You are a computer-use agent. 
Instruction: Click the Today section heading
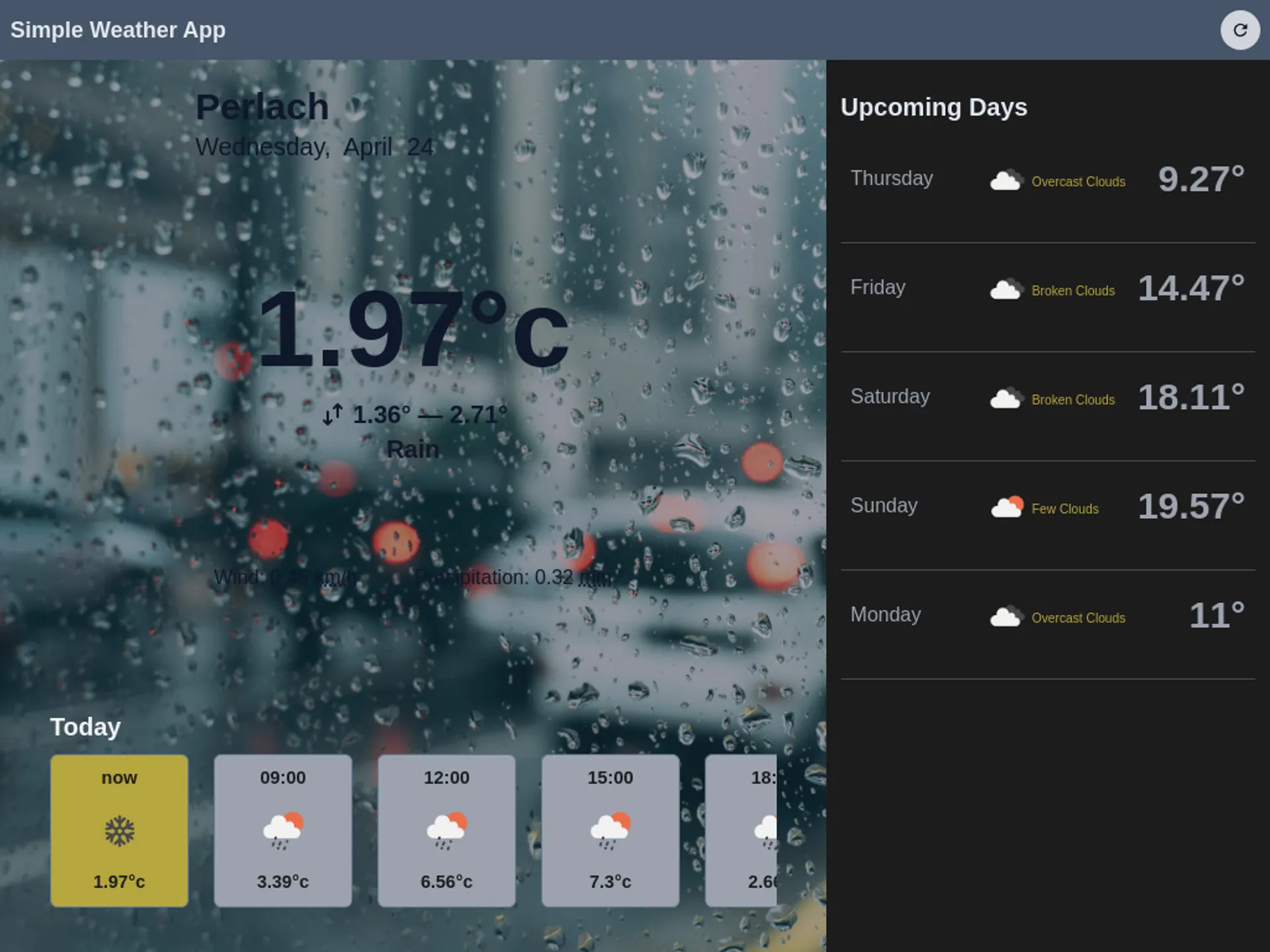click(x=85, y=727)
